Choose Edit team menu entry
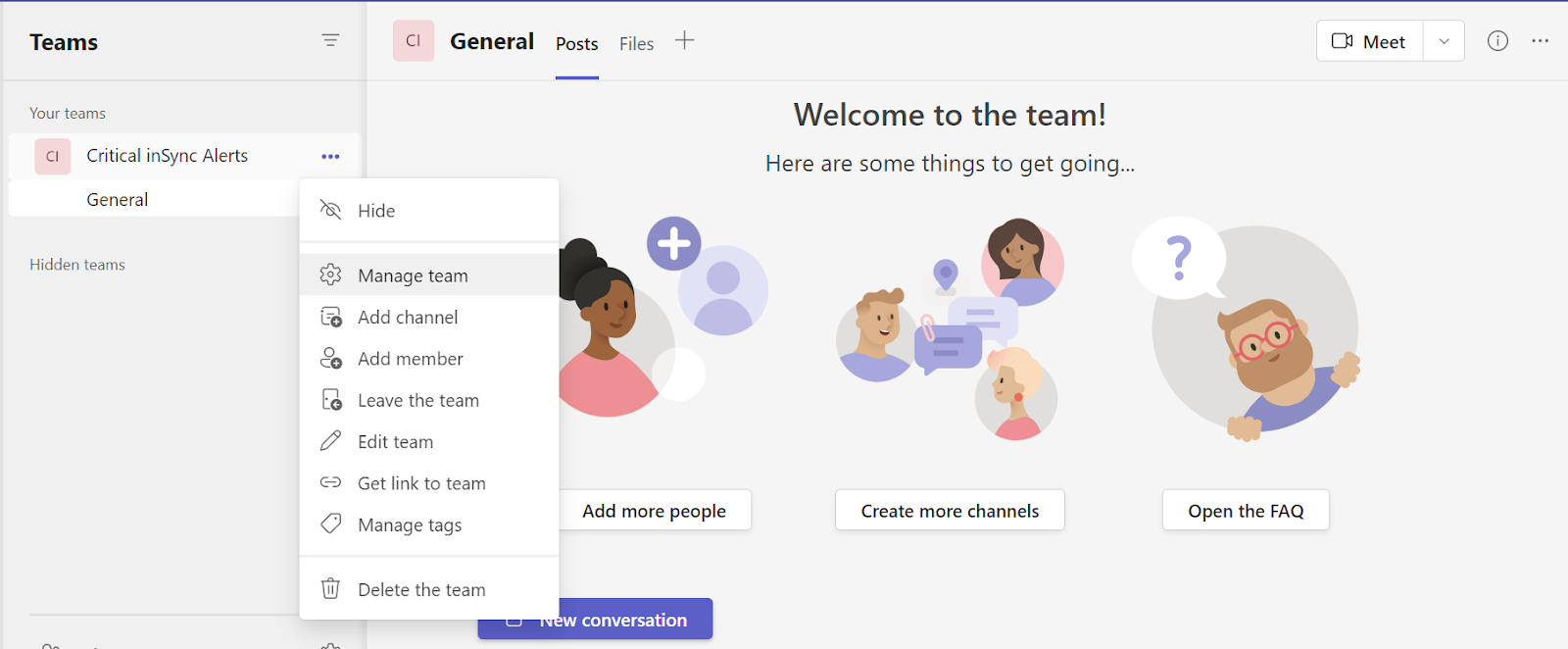The height and width of the screenshot is (649, 1568). point(429,442)
